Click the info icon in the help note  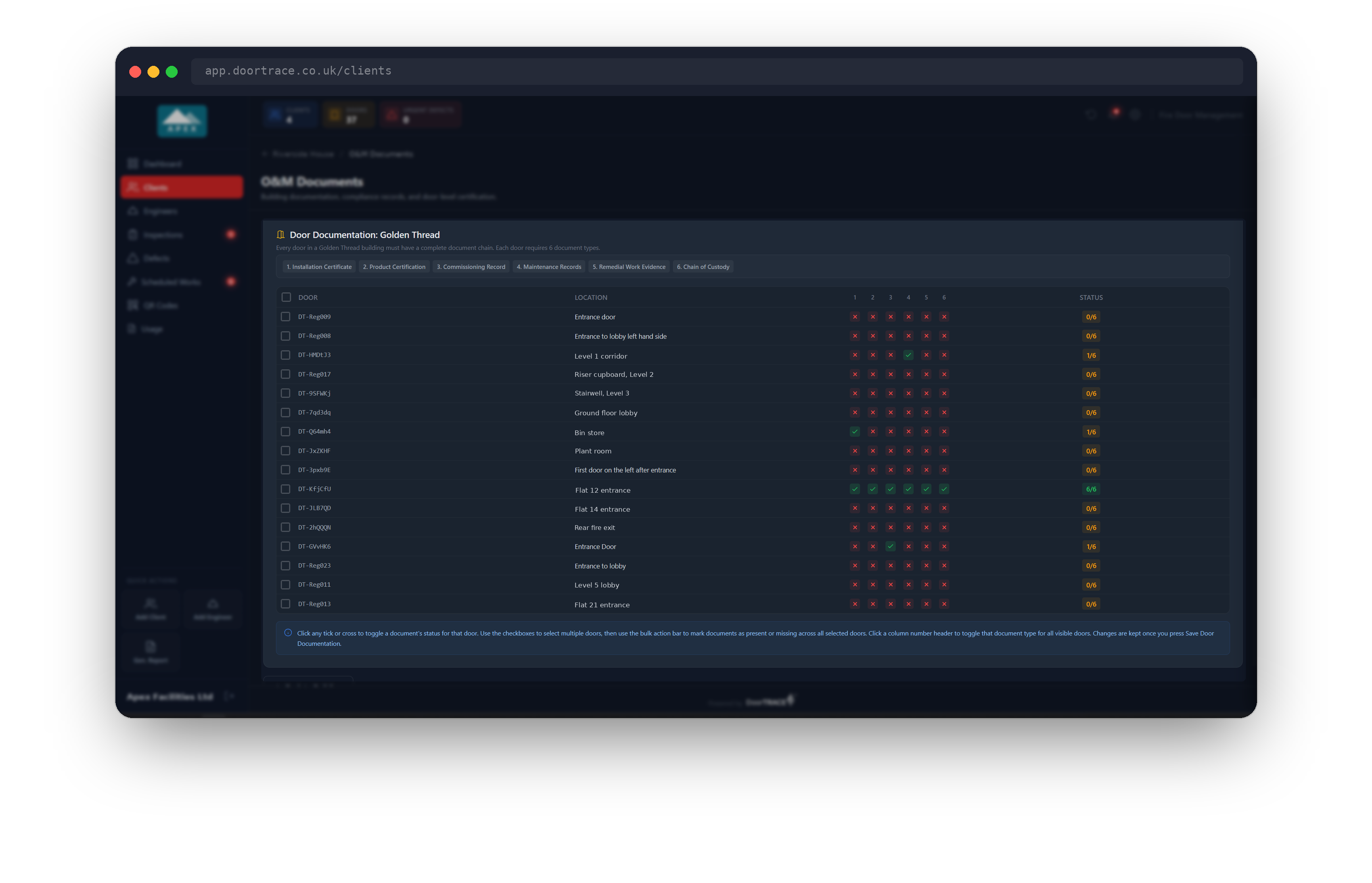pyautogui.click(x=288, y=633)
